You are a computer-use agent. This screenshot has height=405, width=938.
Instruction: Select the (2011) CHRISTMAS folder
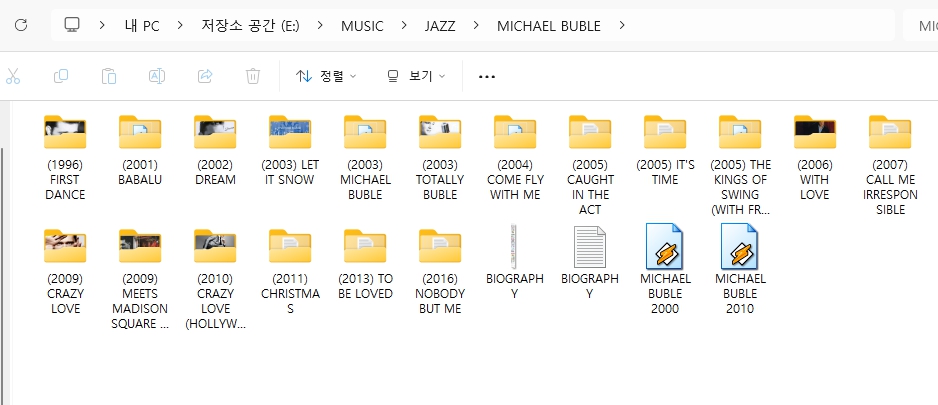[x=290, y=272]
